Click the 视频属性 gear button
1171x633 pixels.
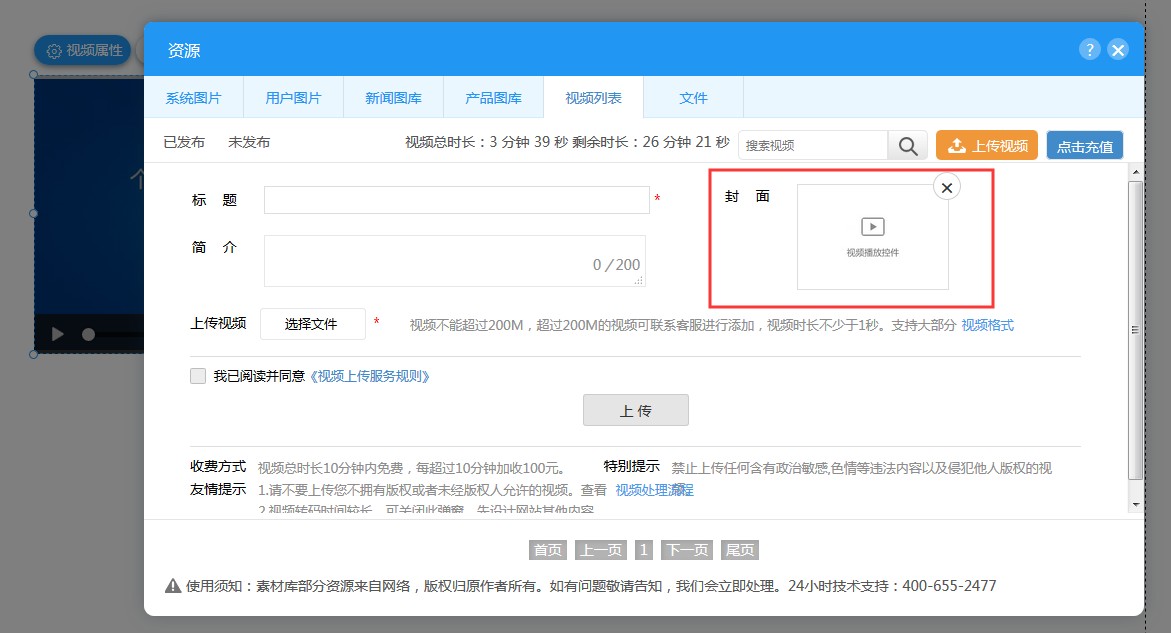click(84, 50)
